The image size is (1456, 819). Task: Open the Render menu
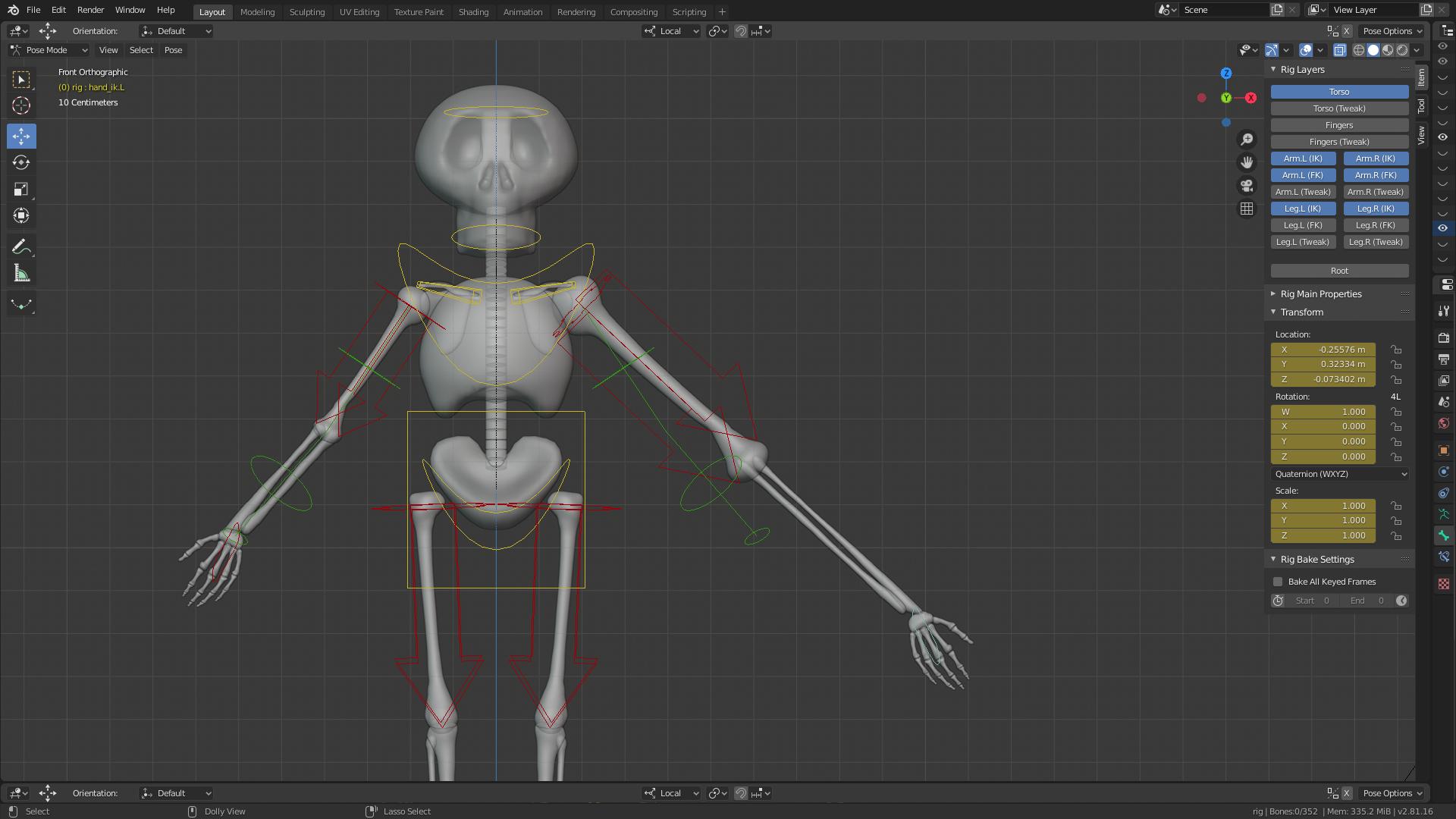(x=90, y=10)
